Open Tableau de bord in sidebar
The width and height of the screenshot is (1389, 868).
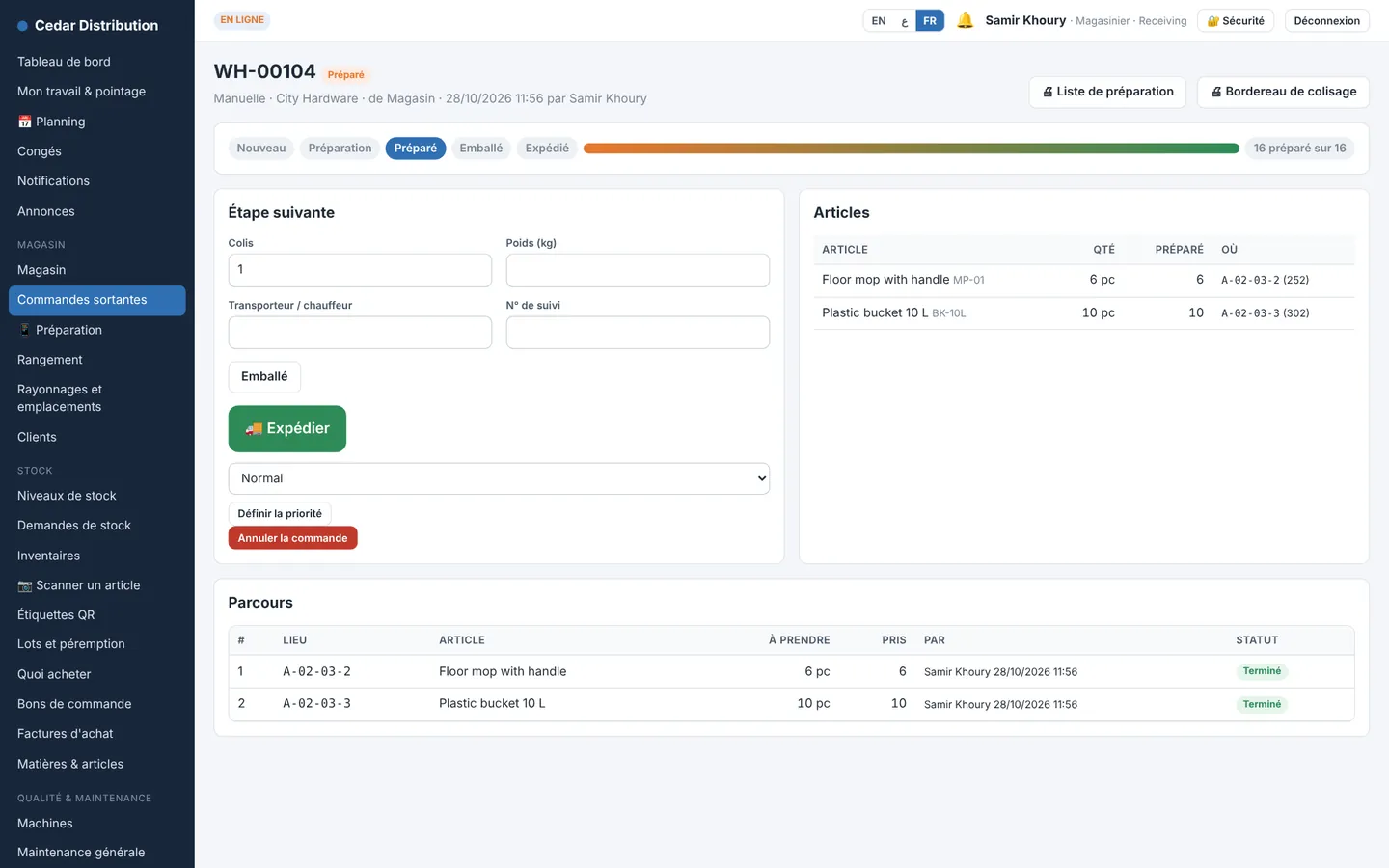pos(96,62)
